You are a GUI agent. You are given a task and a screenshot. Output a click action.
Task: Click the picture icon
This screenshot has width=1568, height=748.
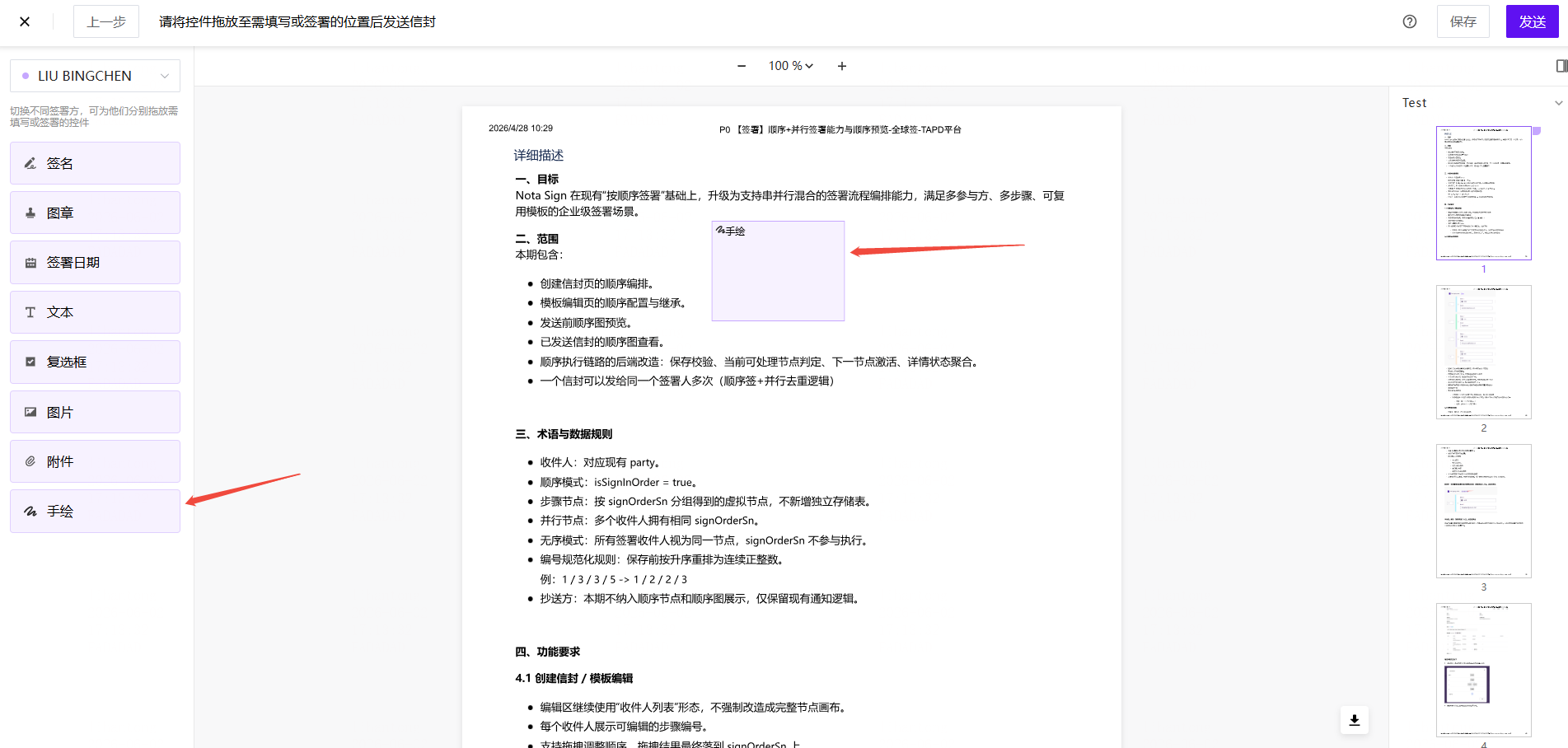30,412
